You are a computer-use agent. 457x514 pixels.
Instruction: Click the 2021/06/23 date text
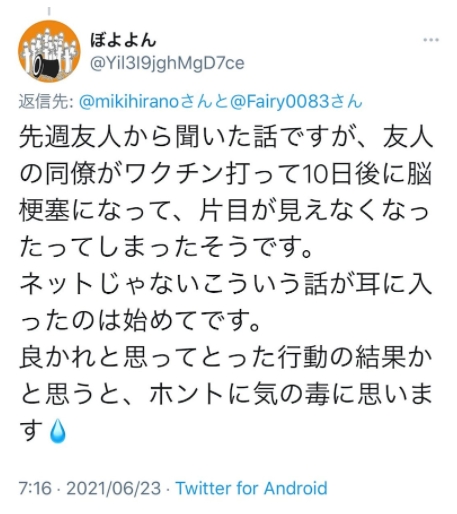coord(114,488)
